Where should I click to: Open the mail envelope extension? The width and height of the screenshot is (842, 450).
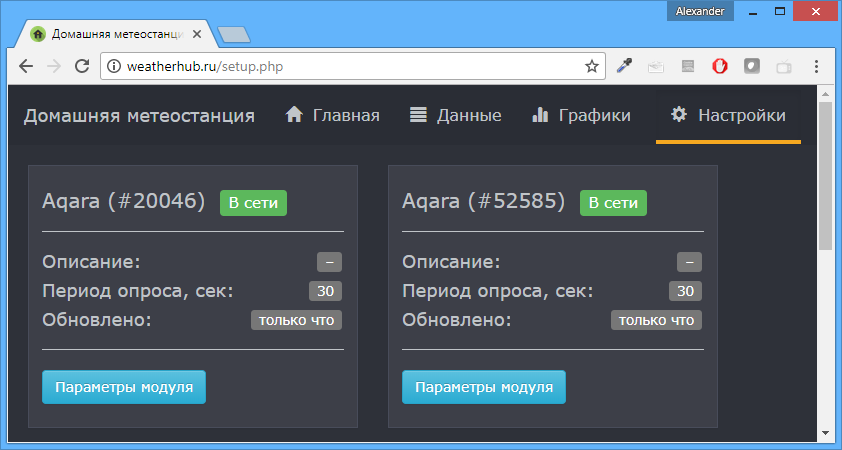click(656, 67)
